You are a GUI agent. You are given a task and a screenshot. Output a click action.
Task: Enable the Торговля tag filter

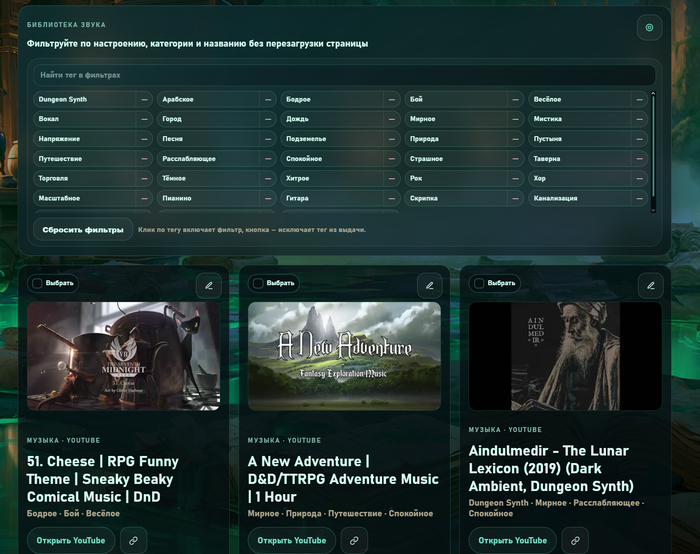(x=85, y=178)
